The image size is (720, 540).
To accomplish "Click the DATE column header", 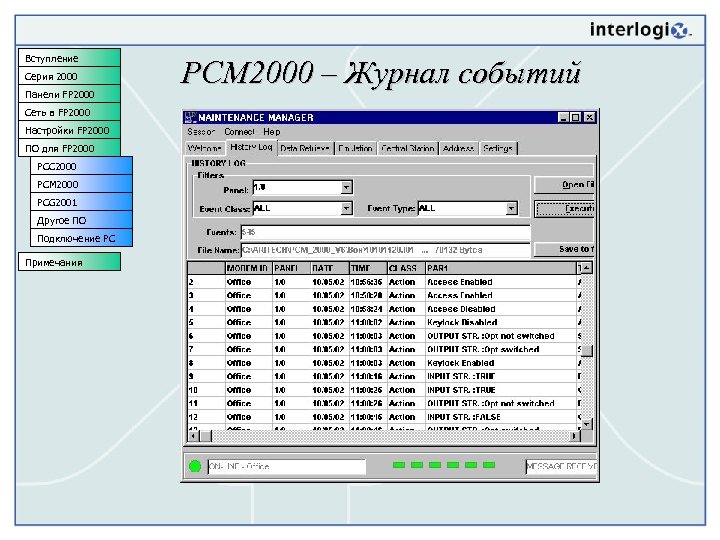I will tap(330, 268).
